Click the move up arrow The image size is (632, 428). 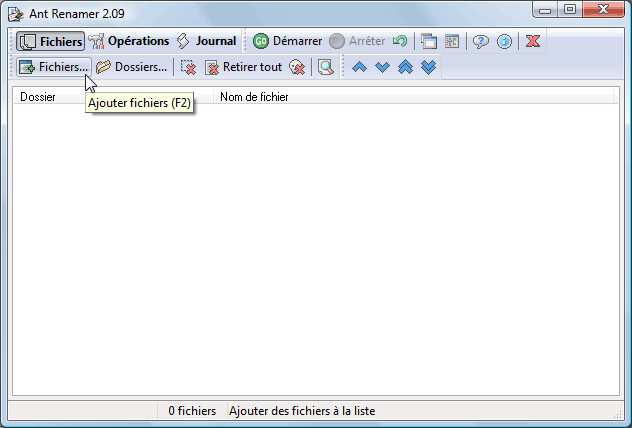pyautogui.click(x=359, y=67)
